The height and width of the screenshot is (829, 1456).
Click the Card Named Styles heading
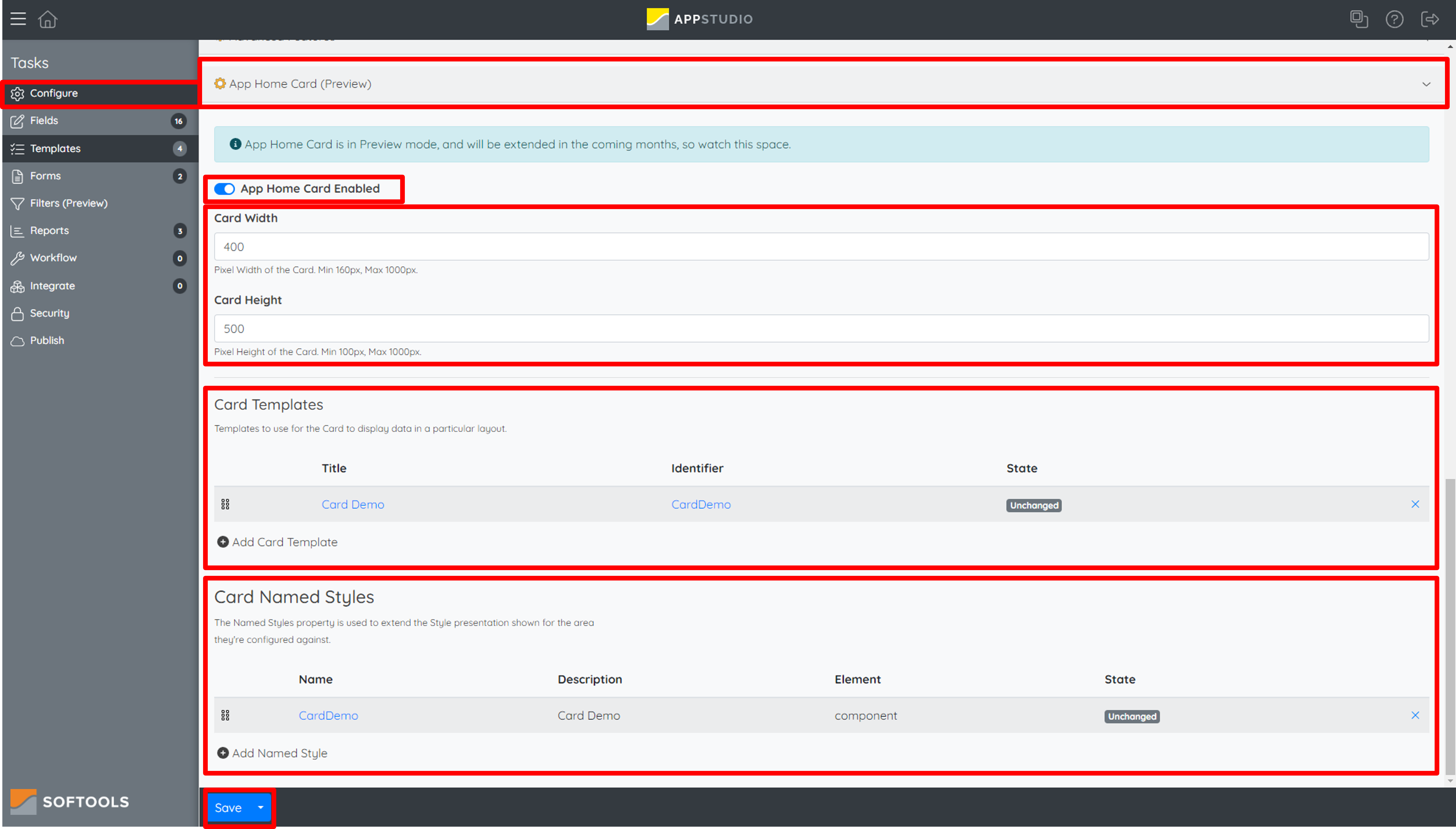(294, 597)
